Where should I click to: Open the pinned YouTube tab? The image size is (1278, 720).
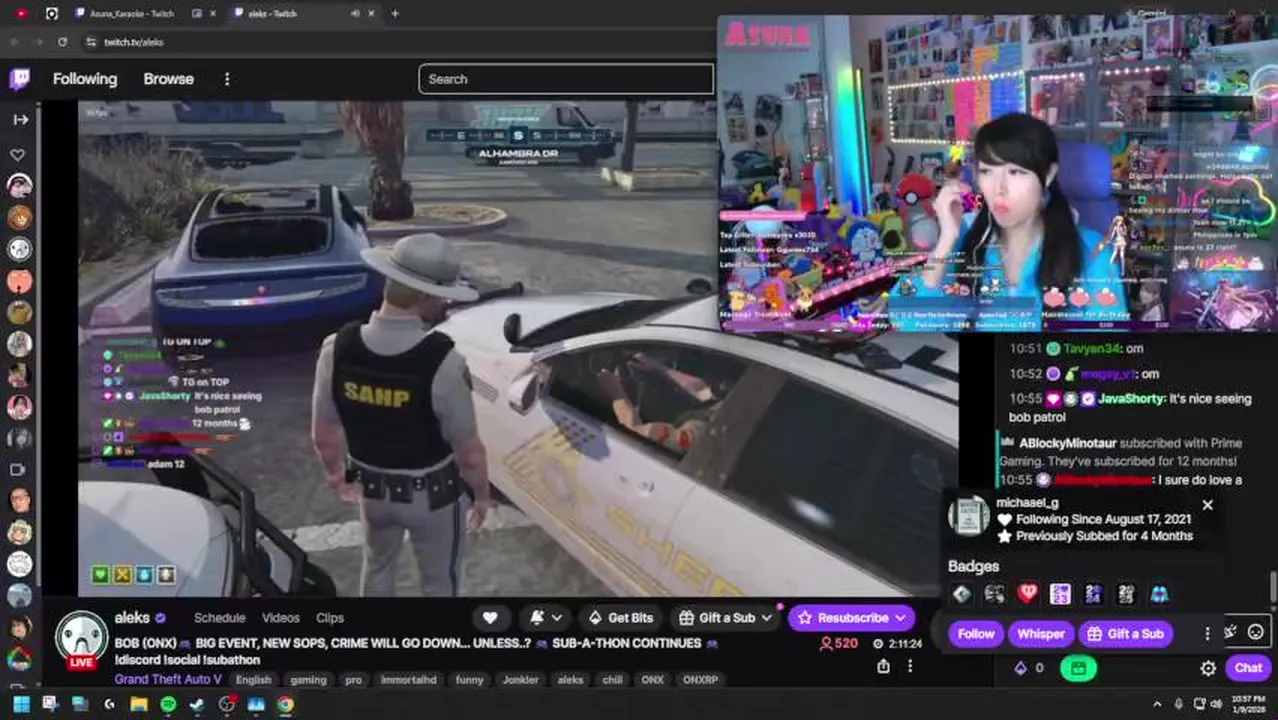pos(21,13)
